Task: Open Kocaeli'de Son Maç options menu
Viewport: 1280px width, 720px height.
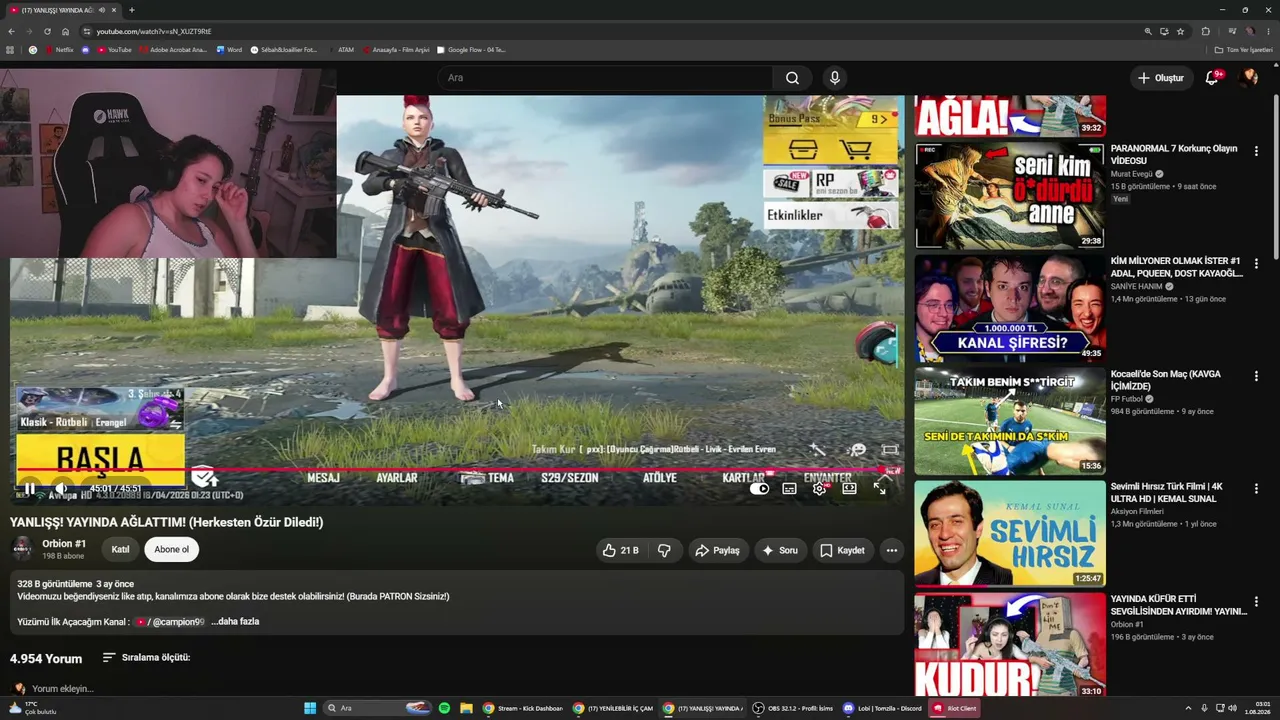Action: pos(1256,376)
